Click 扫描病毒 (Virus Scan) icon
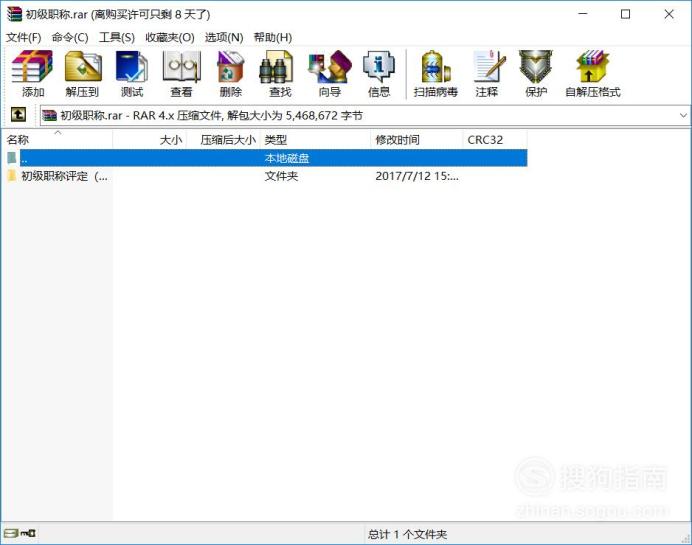Viewport: 692px width, 545px height. [436, 74]
